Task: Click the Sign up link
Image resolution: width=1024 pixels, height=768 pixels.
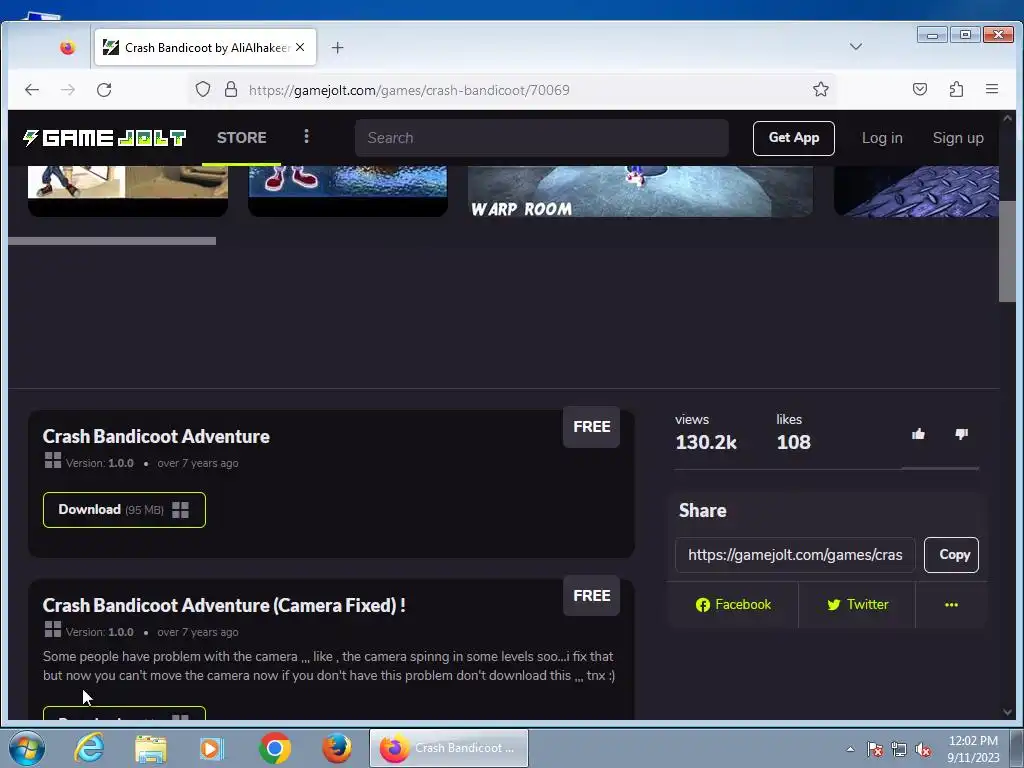Action: [x=957, y=138]
